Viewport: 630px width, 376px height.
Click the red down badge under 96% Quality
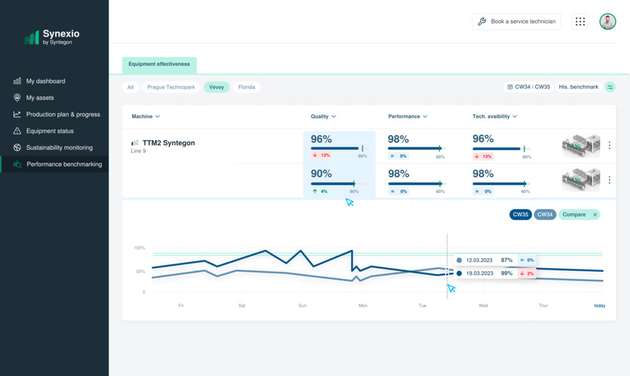pyautogui.click(x=321, y=155)
